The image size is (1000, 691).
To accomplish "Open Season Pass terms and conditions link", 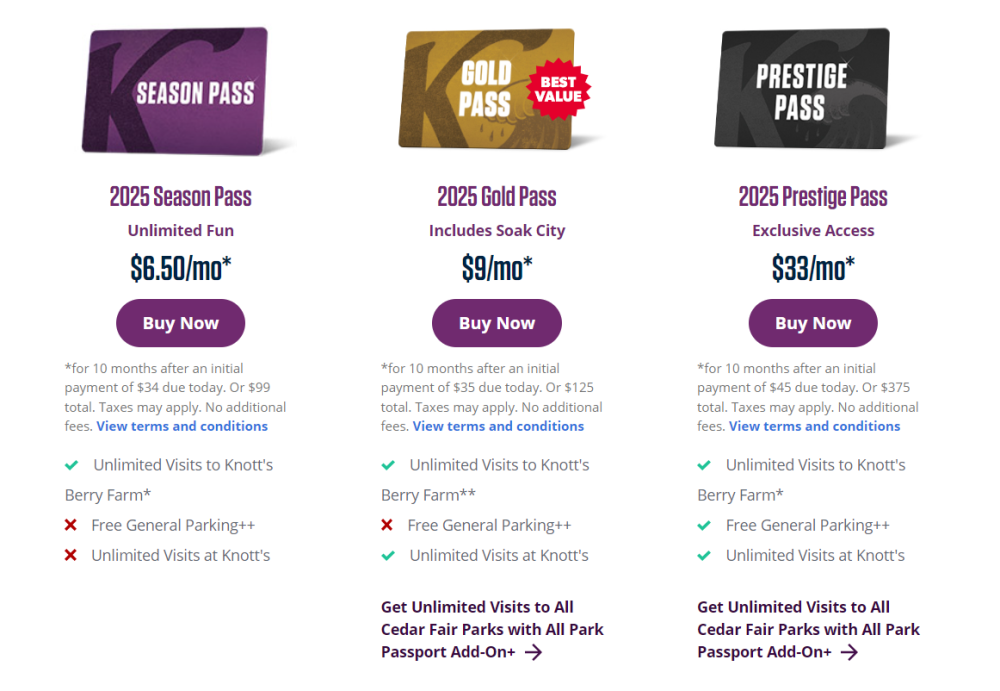I will [x=182, y=426].
